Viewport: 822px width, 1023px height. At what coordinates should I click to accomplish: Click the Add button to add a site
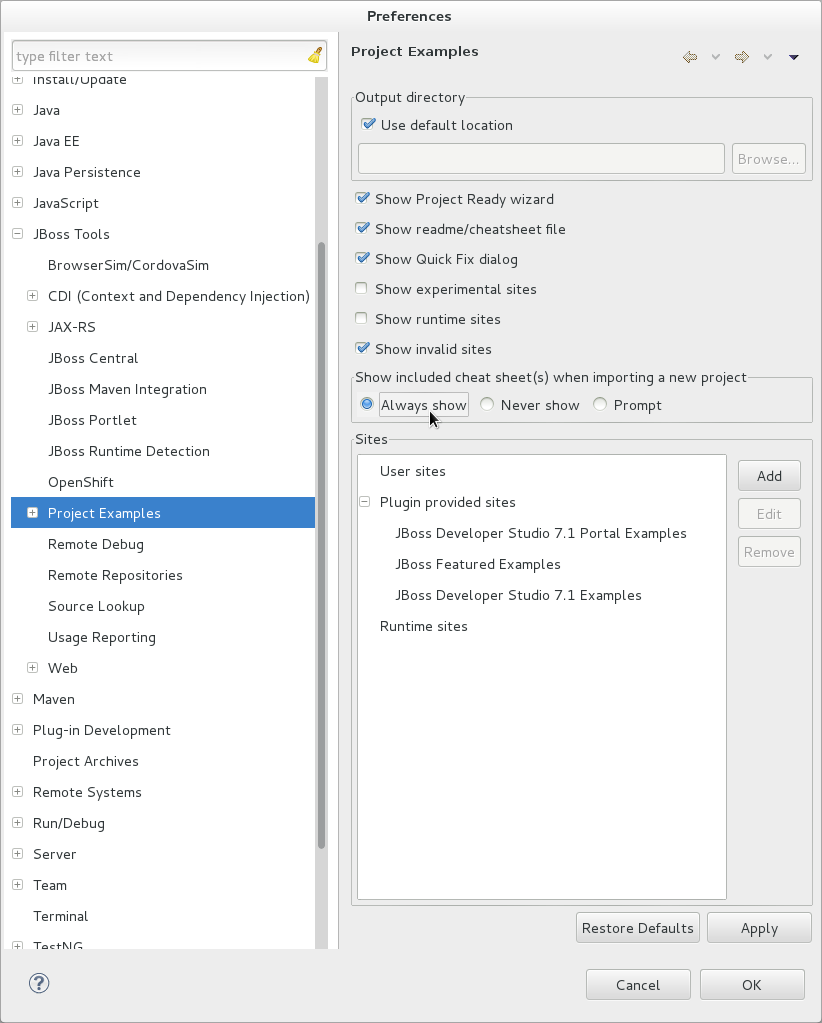coord(768,475)
